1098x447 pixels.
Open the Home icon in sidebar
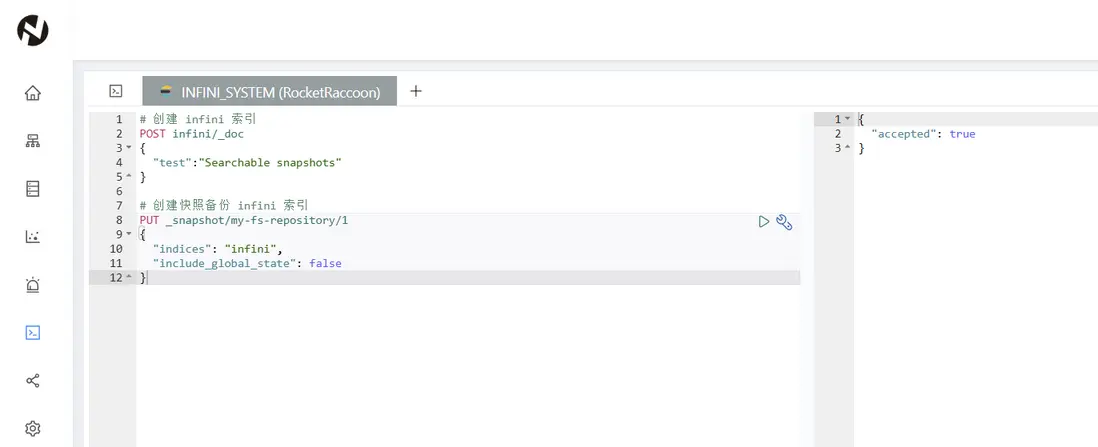tap(33, 93)
